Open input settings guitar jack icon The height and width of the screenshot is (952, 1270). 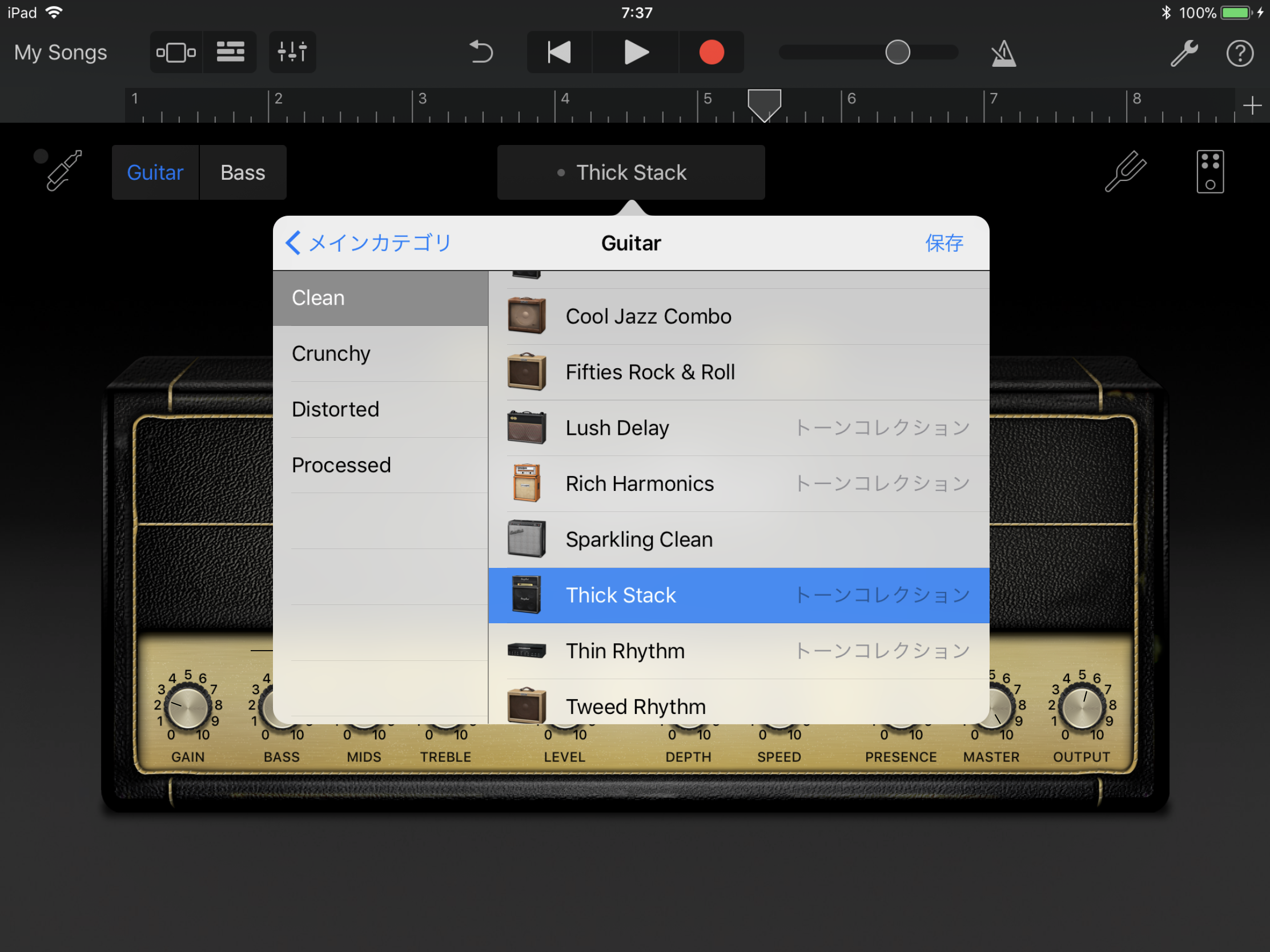pos(63,171)
